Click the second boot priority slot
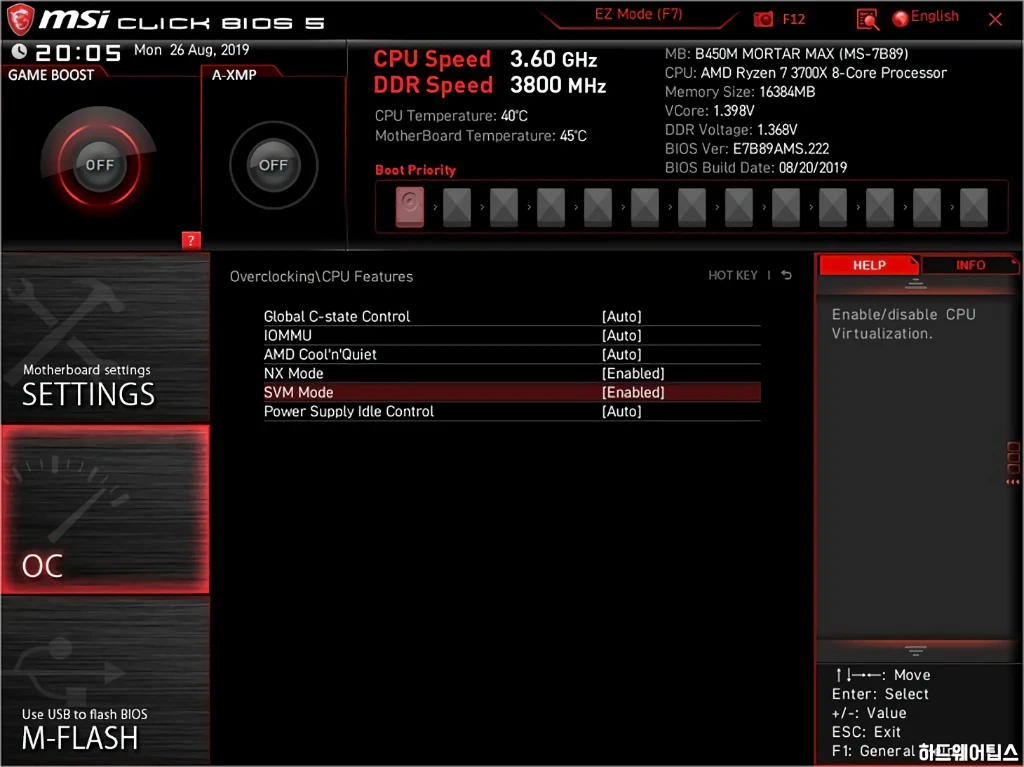The width and height of the screenshot is (1024, 767). tap(456, 207)
